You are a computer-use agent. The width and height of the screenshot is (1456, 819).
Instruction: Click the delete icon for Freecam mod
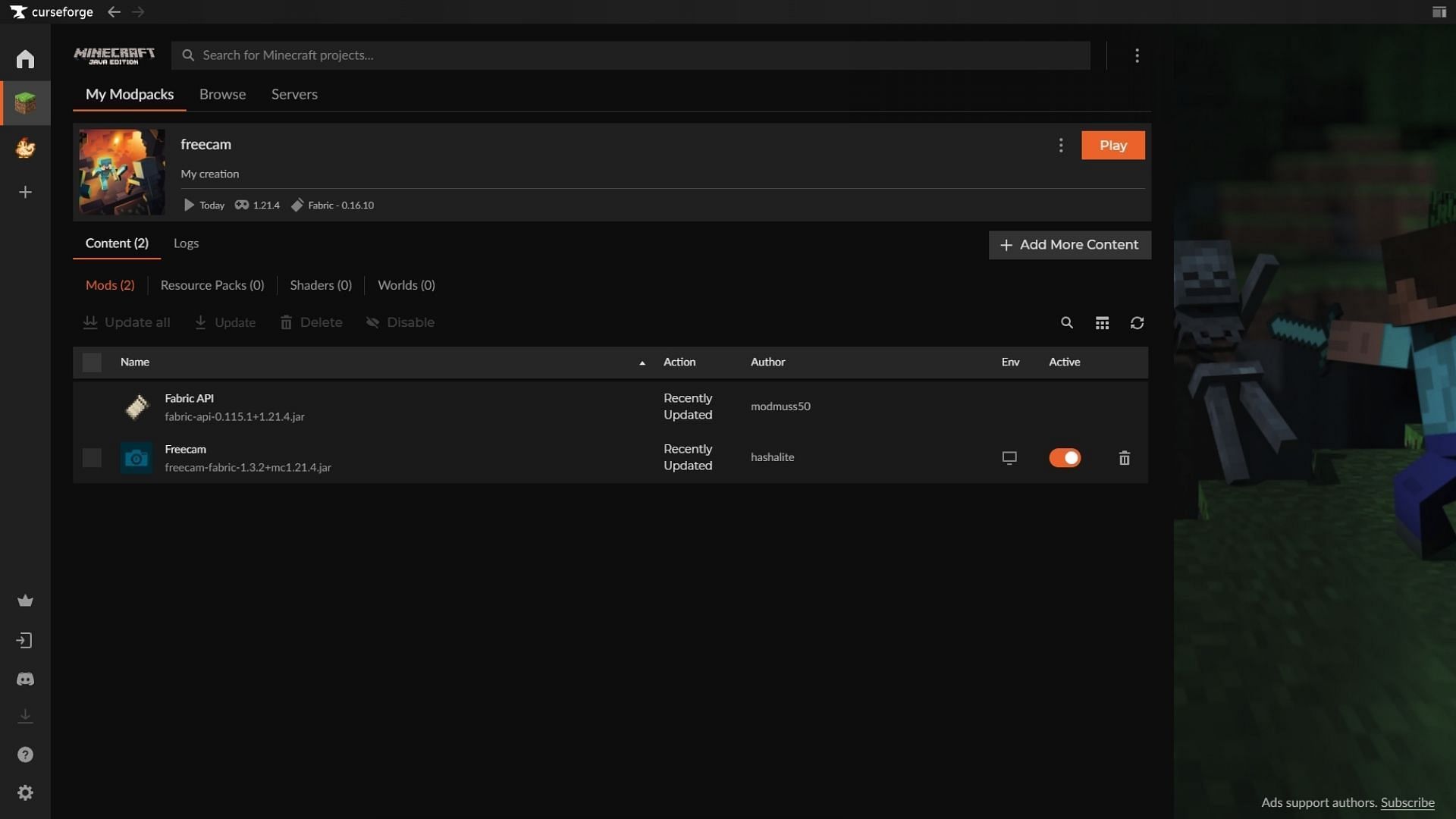coord(1125,457)
